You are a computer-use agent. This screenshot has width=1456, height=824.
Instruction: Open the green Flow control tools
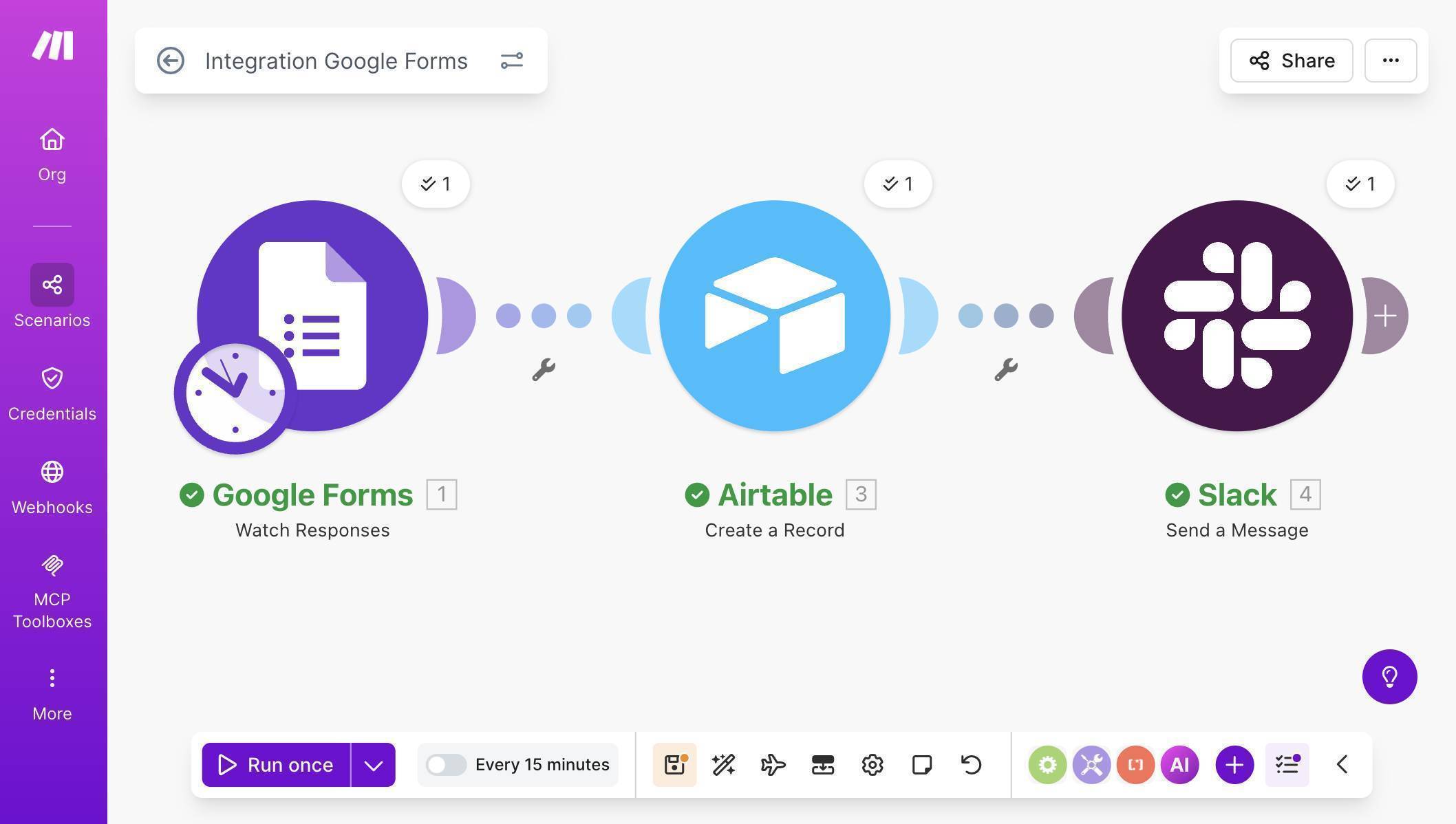point(1047,764)
